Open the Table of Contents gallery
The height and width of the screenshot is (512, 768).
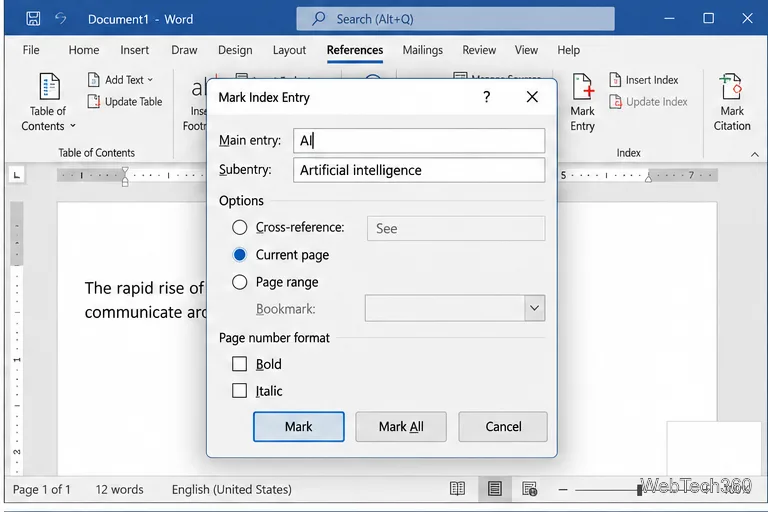tap(48, 102)
